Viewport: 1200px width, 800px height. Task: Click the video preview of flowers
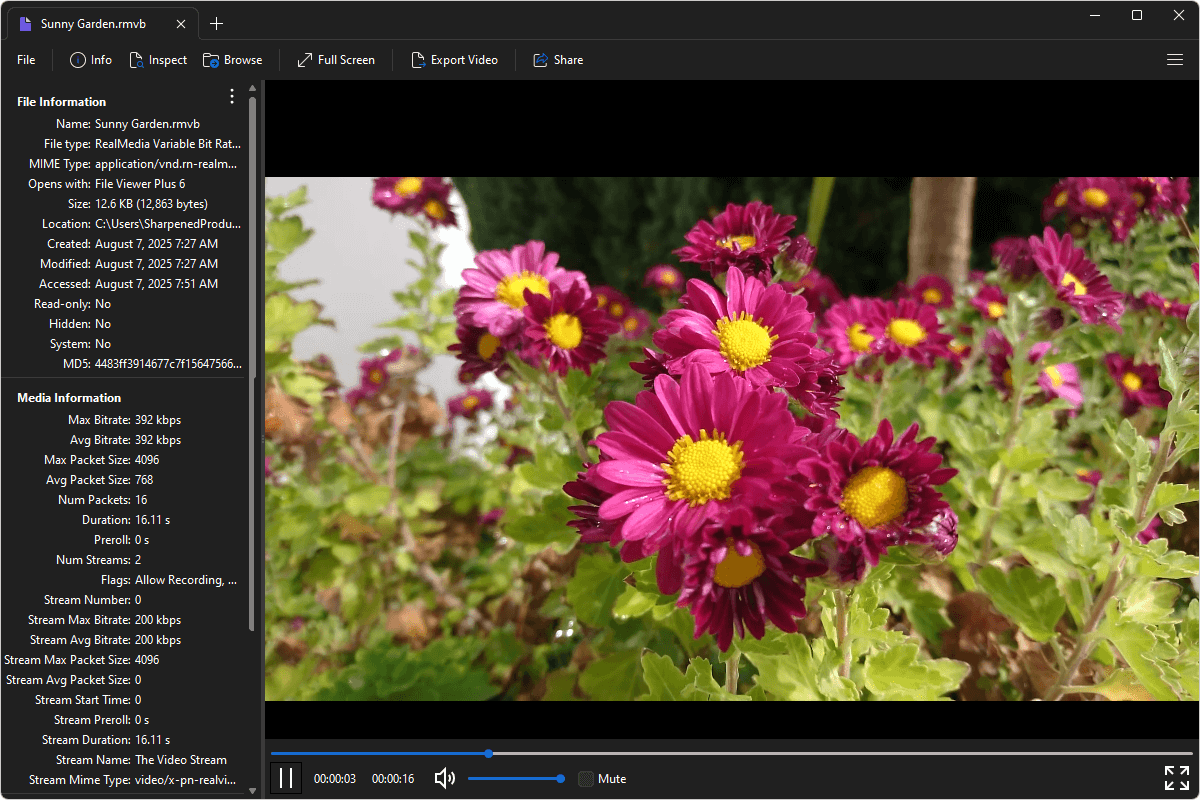point(732,439)
